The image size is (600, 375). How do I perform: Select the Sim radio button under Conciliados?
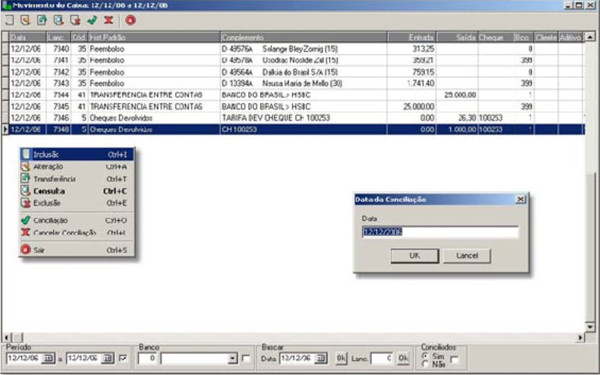click(425, 355)
